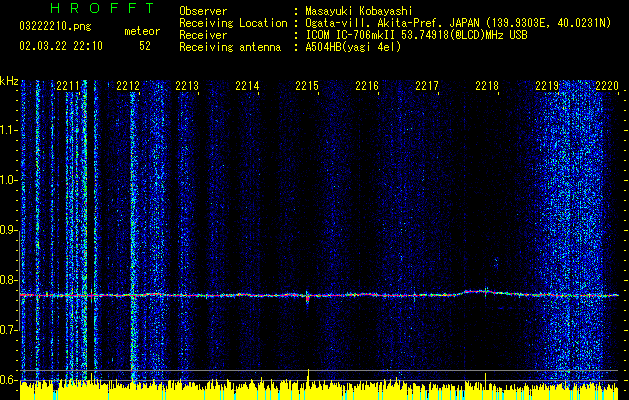Click the 2215 time marker
This screenshot has height=400, width=629.
pos(307,86)
